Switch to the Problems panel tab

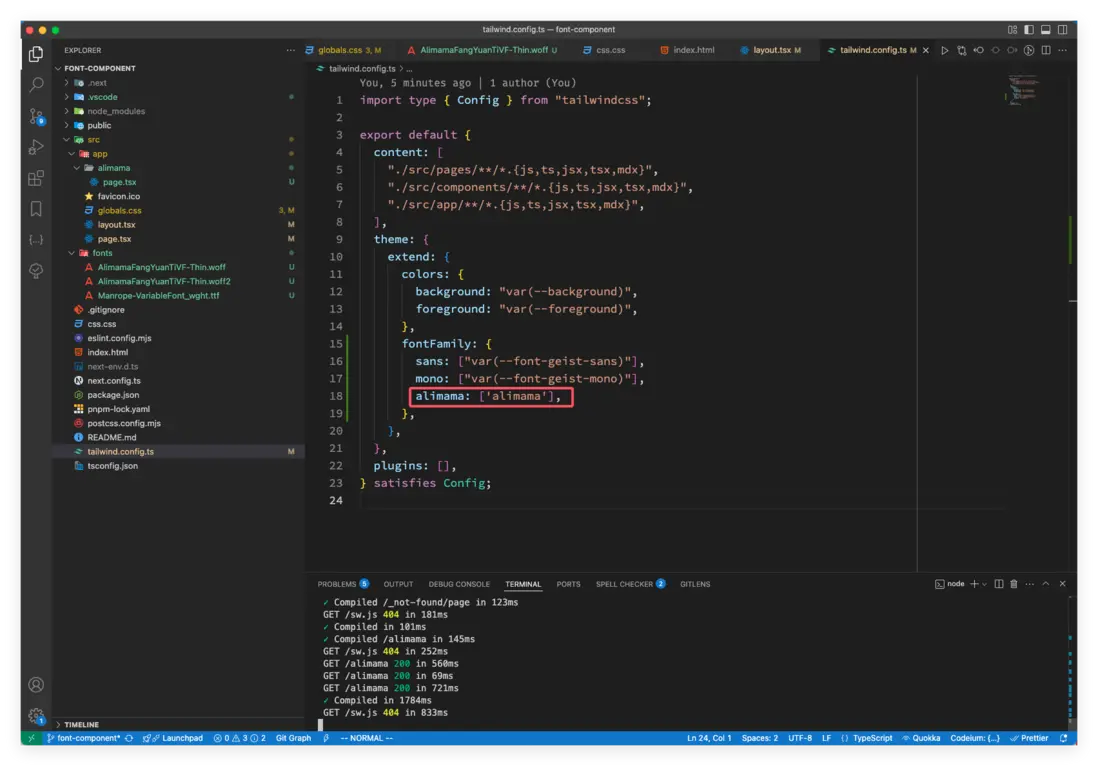[x=336, y=584]
